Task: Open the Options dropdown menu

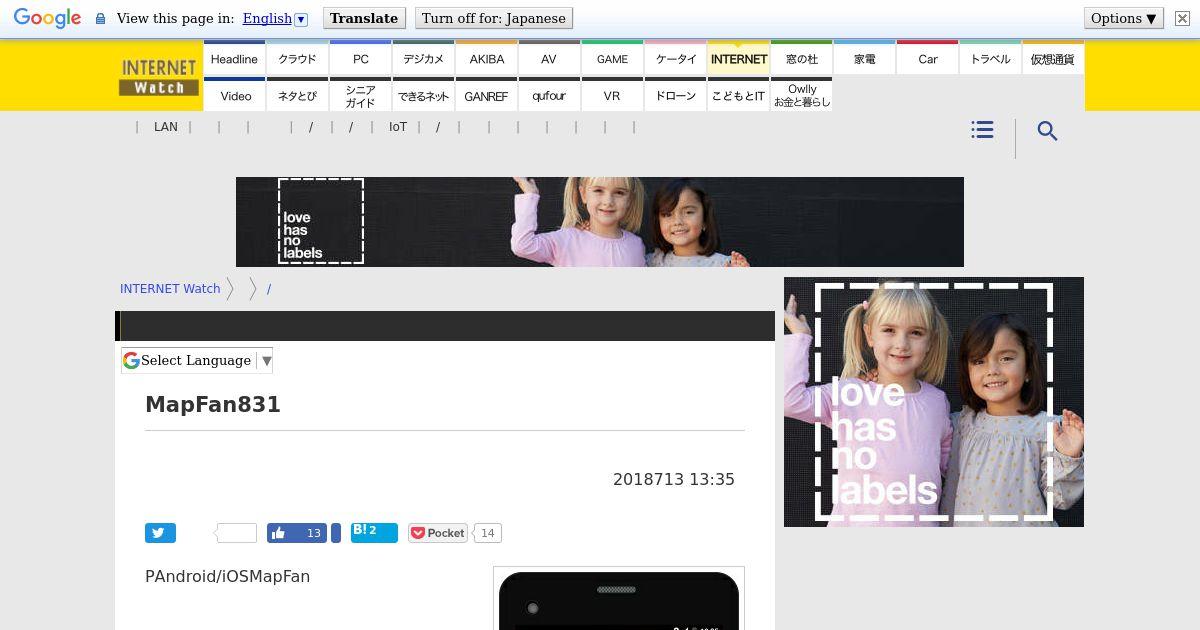Action: click(1124, 18)
